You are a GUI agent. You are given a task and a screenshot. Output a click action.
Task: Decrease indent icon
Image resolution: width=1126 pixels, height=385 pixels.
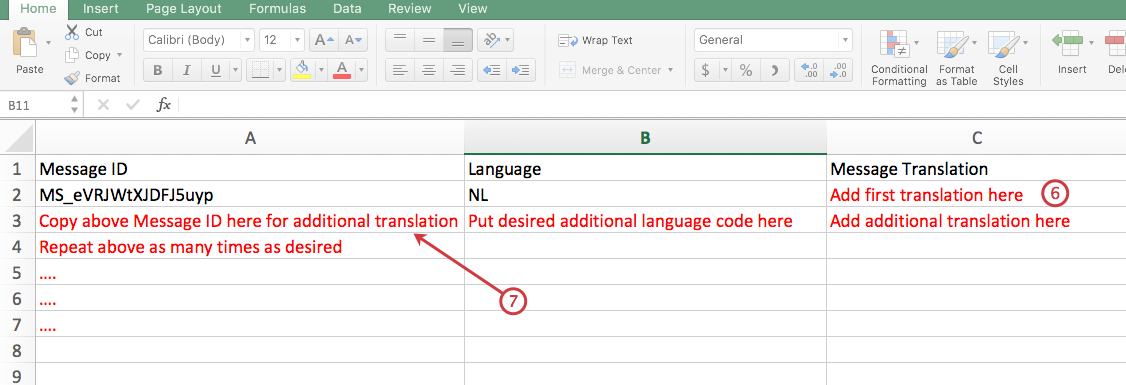[x=492, y=70]
